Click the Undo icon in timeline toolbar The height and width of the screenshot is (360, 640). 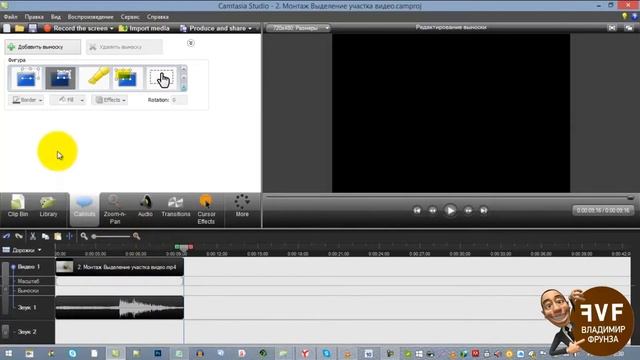(x=6, y=236)
